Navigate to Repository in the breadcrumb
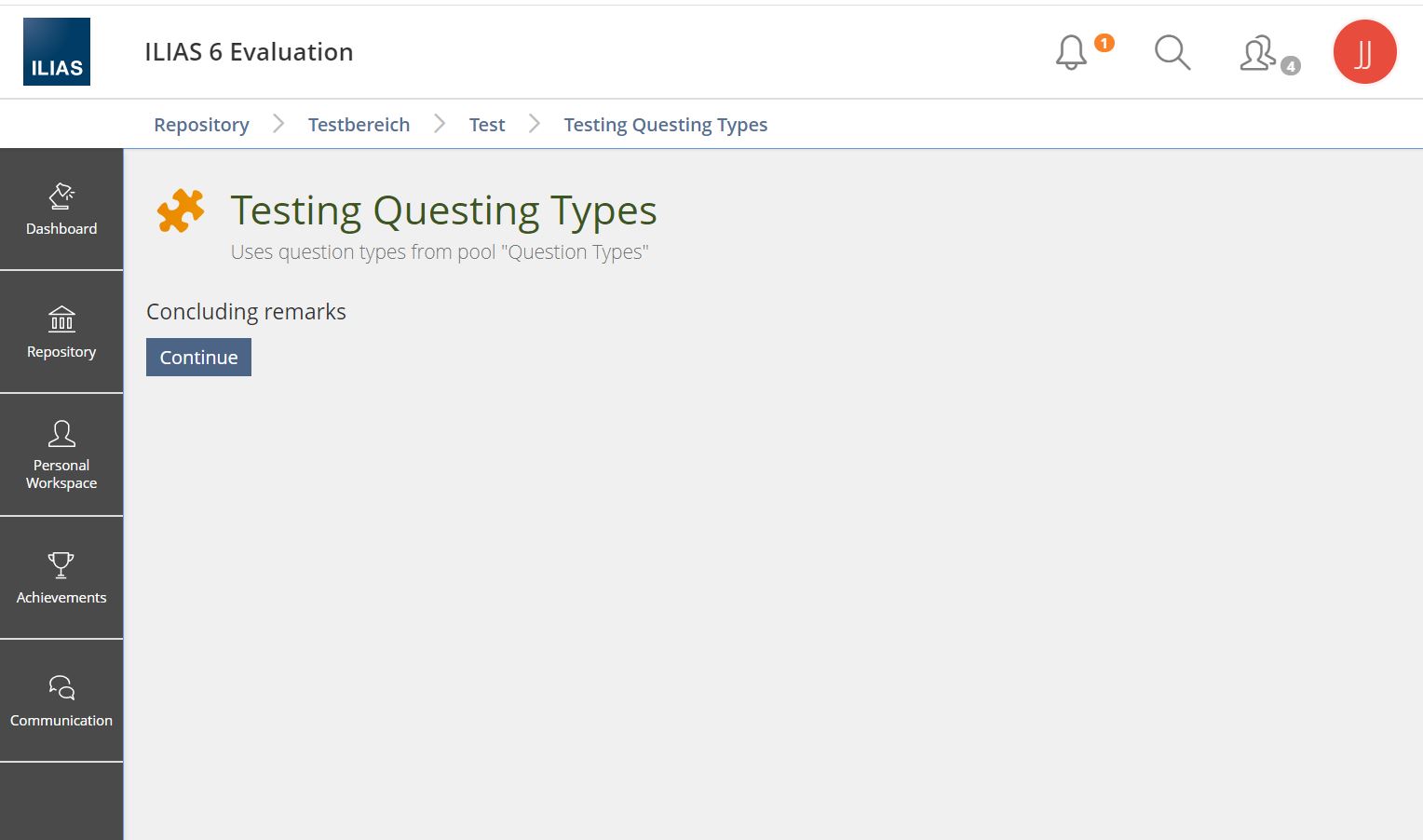 click(x=201, y=125)
